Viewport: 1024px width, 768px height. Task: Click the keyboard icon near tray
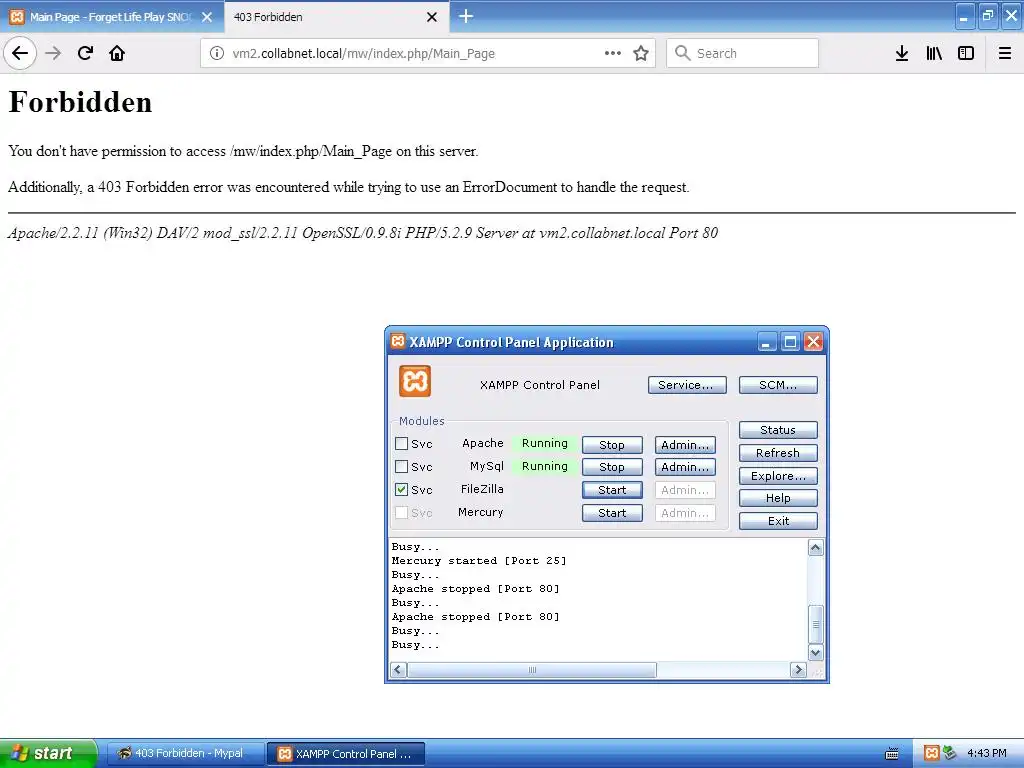click(x=892, y=754)
